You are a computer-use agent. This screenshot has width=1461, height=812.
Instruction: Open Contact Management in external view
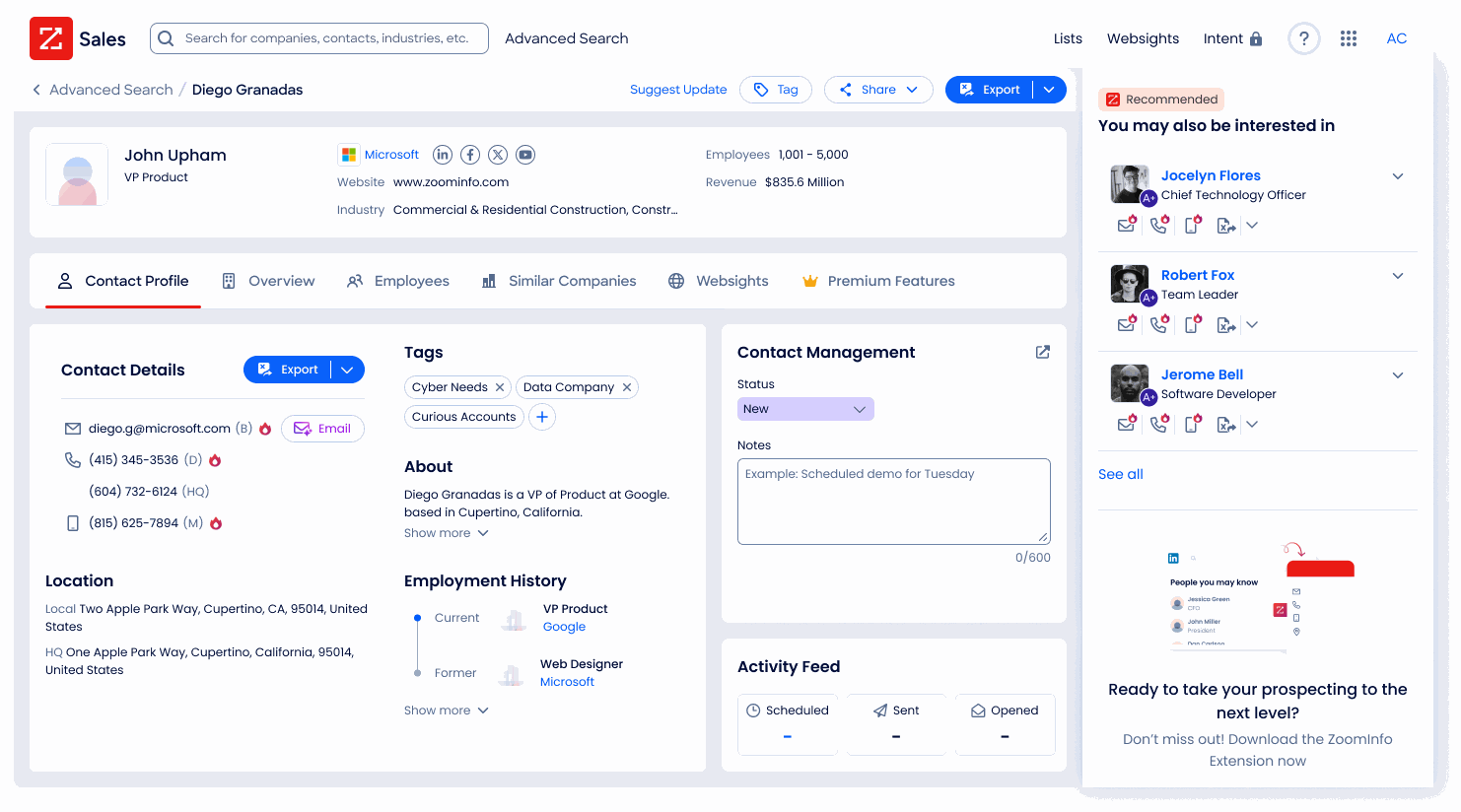(x=1042, y=352)
